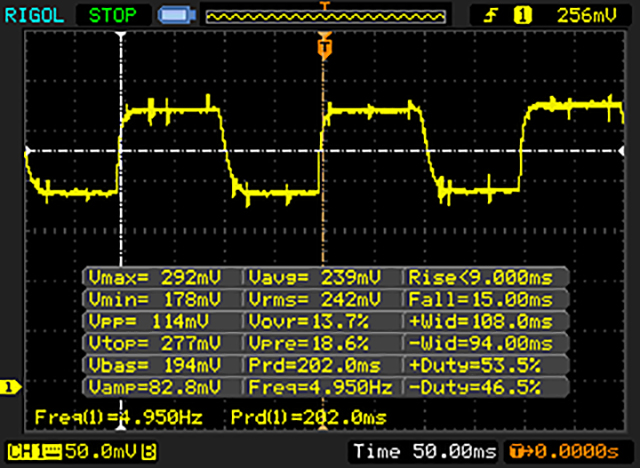Click the Rise<9.000ms measurement

(480, 278)
